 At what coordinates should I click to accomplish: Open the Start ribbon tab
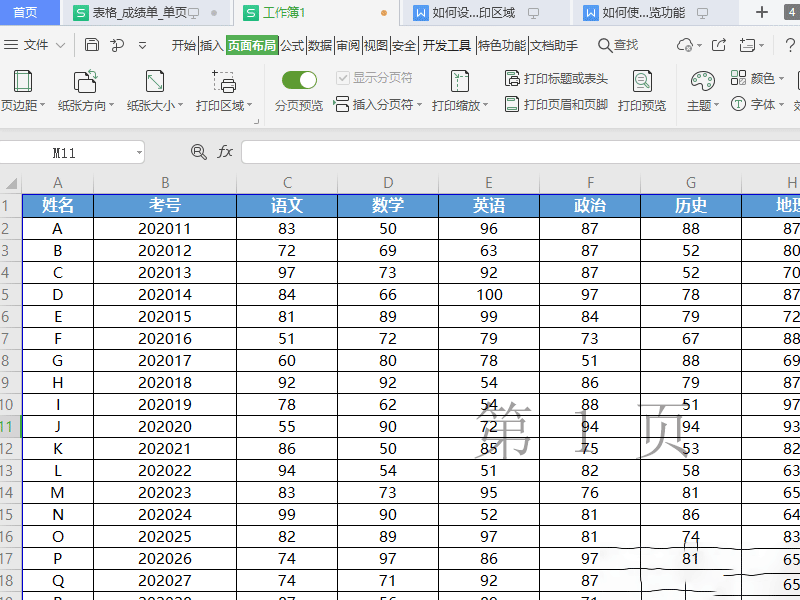pos(184,45)
